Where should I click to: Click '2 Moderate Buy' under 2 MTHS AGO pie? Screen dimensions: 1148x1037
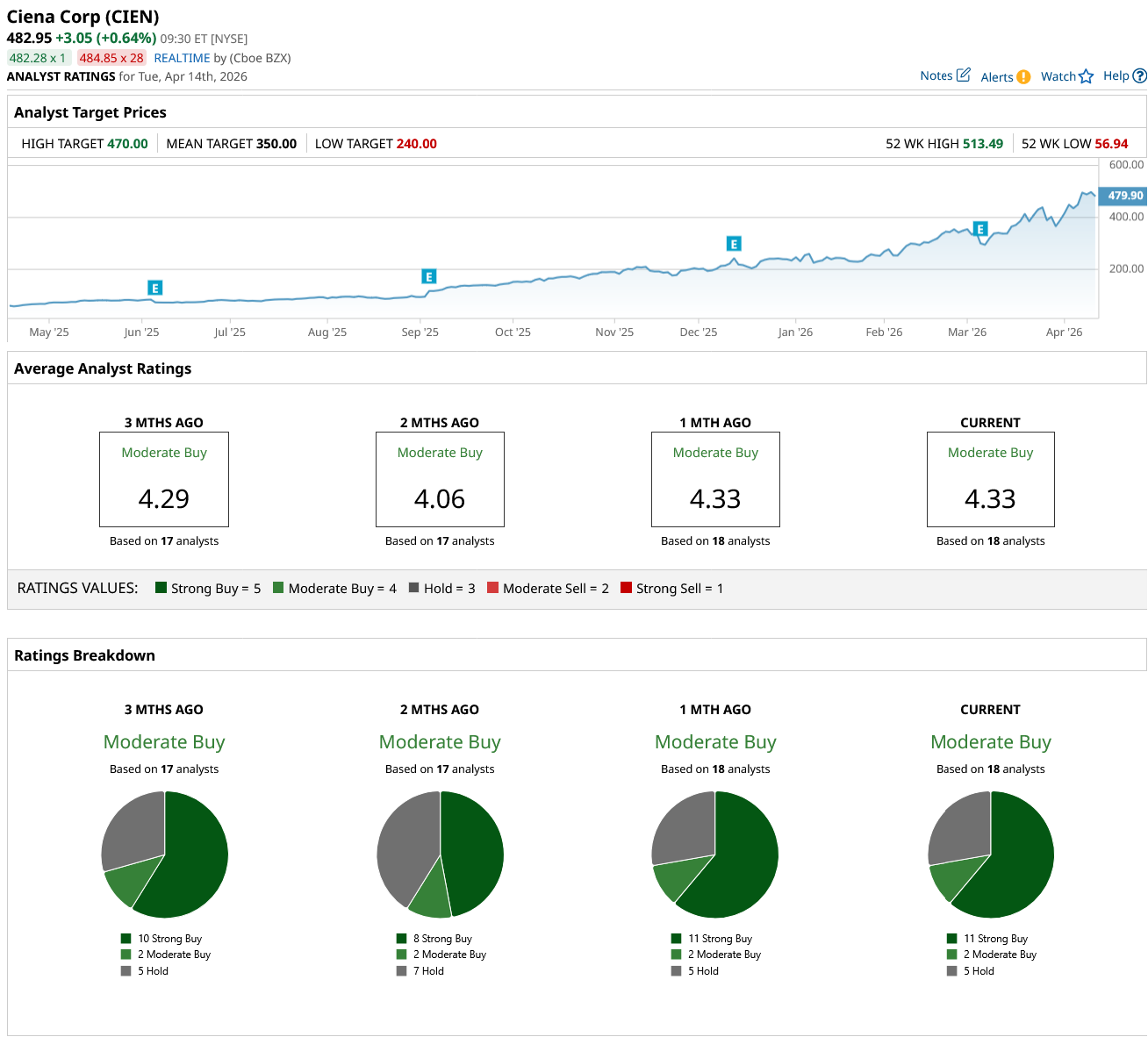(449, 955)
